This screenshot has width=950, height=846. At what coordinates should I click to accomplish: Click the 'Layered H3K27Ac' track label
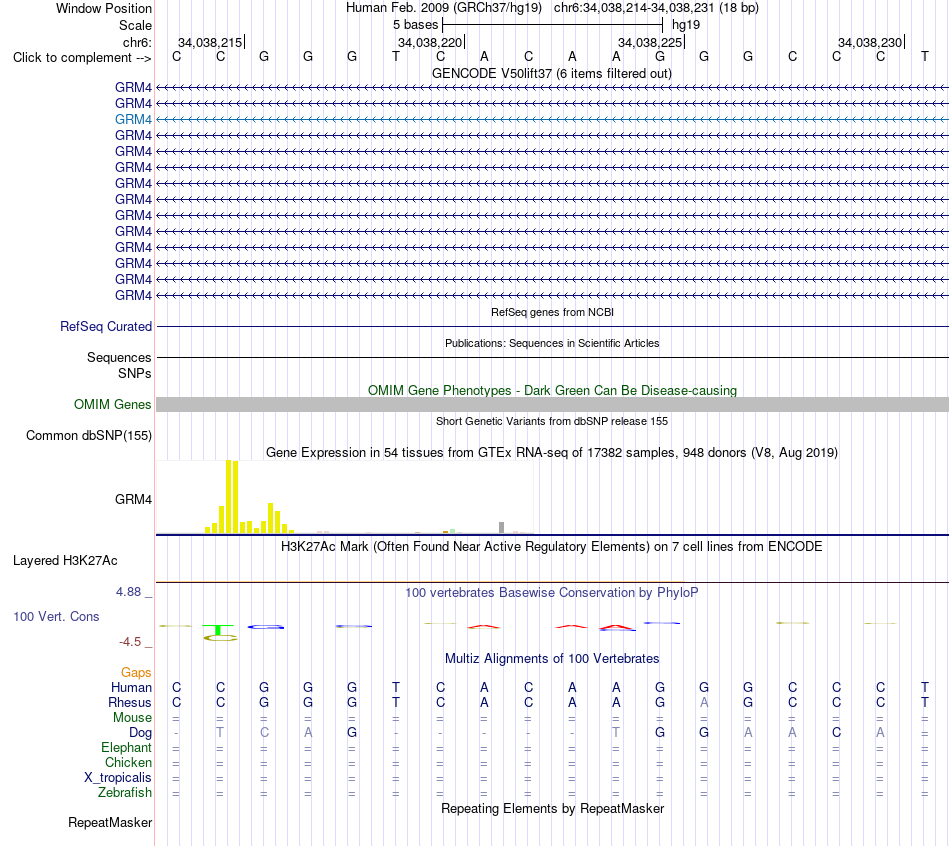[65, 561]
